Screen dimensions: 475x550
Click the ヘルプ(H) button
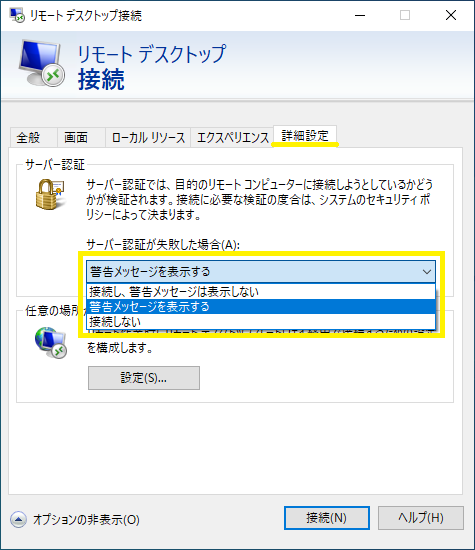(421, 518)
